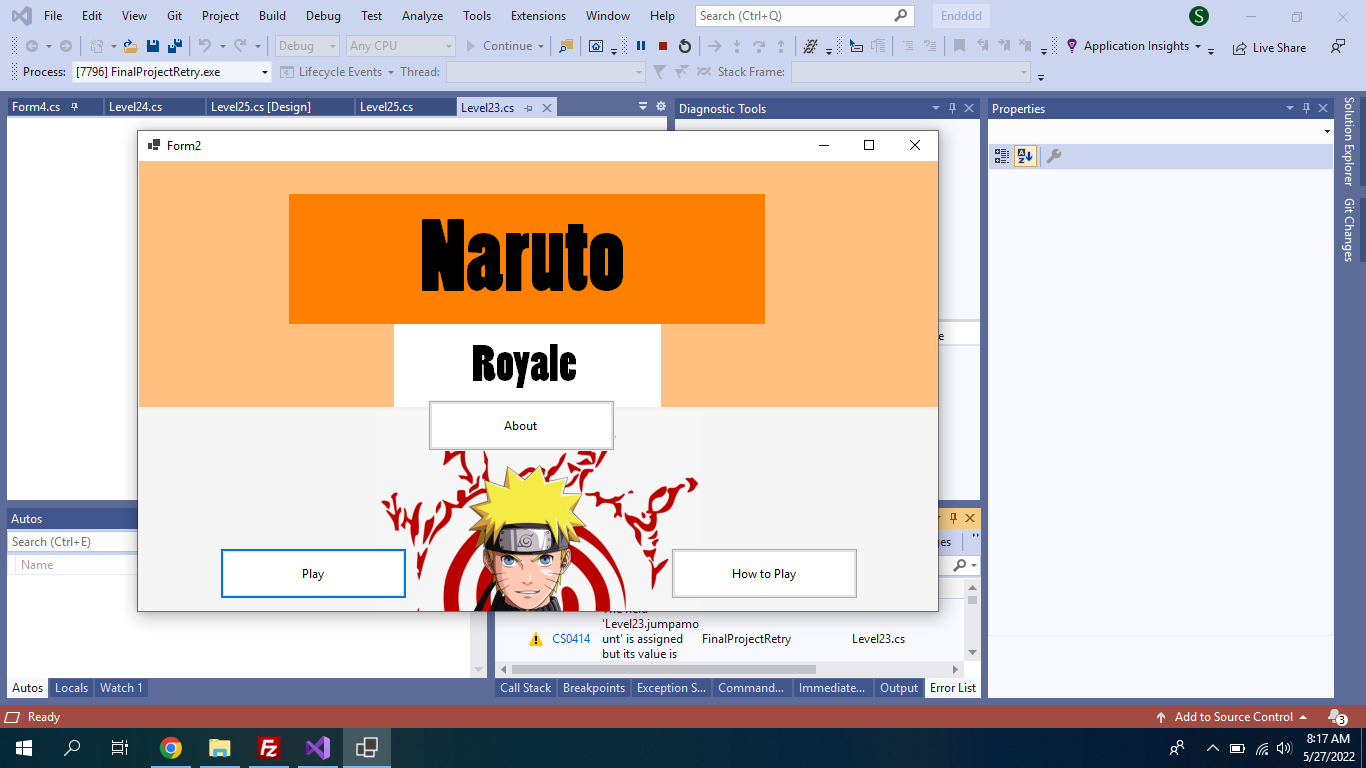Click Continue to resume debugging
The image size is (1366, 768).
pyautogui.click(x=497, y=46)
